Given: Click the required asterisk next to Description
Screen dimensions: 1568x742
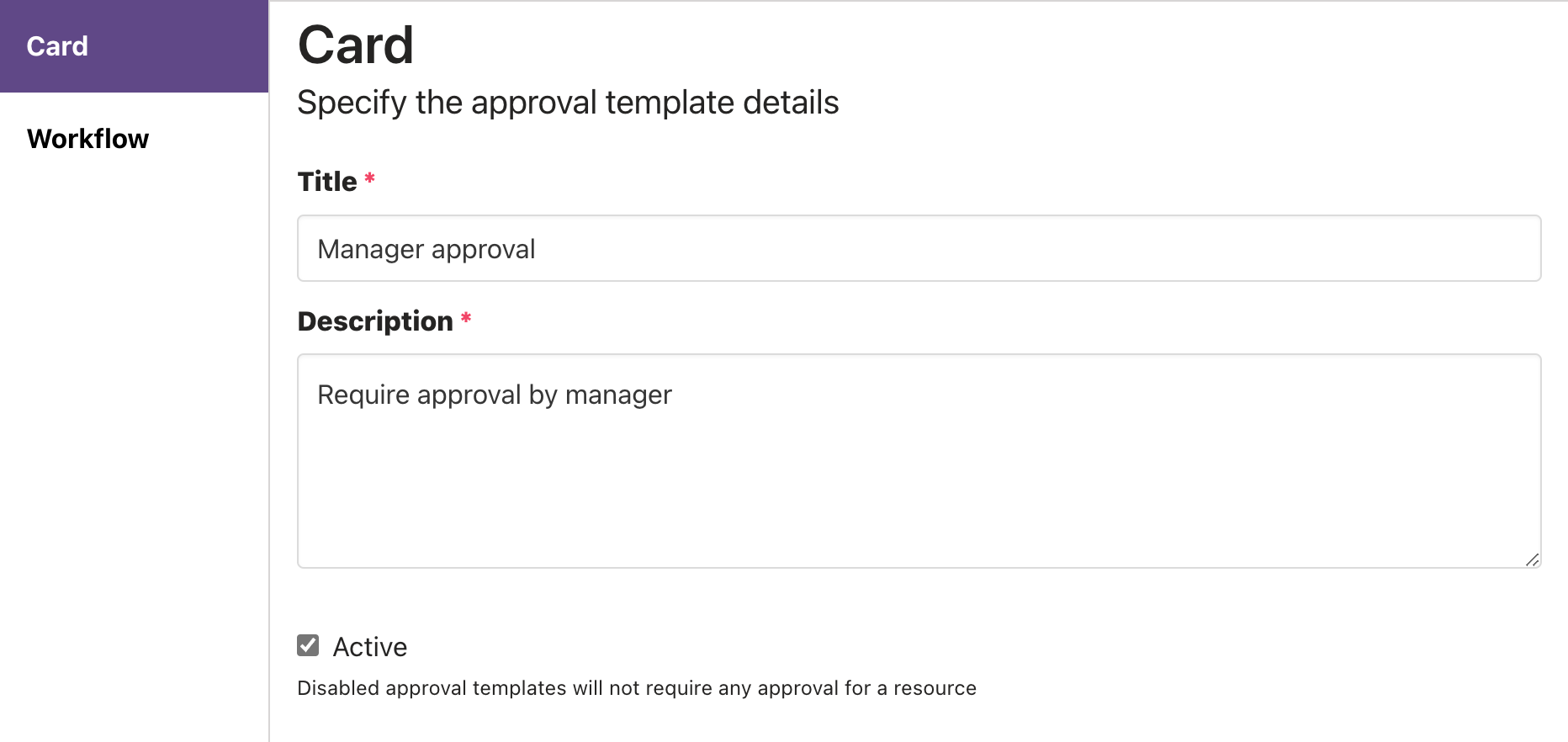Looking at the screenshot, I should point(466,318).
